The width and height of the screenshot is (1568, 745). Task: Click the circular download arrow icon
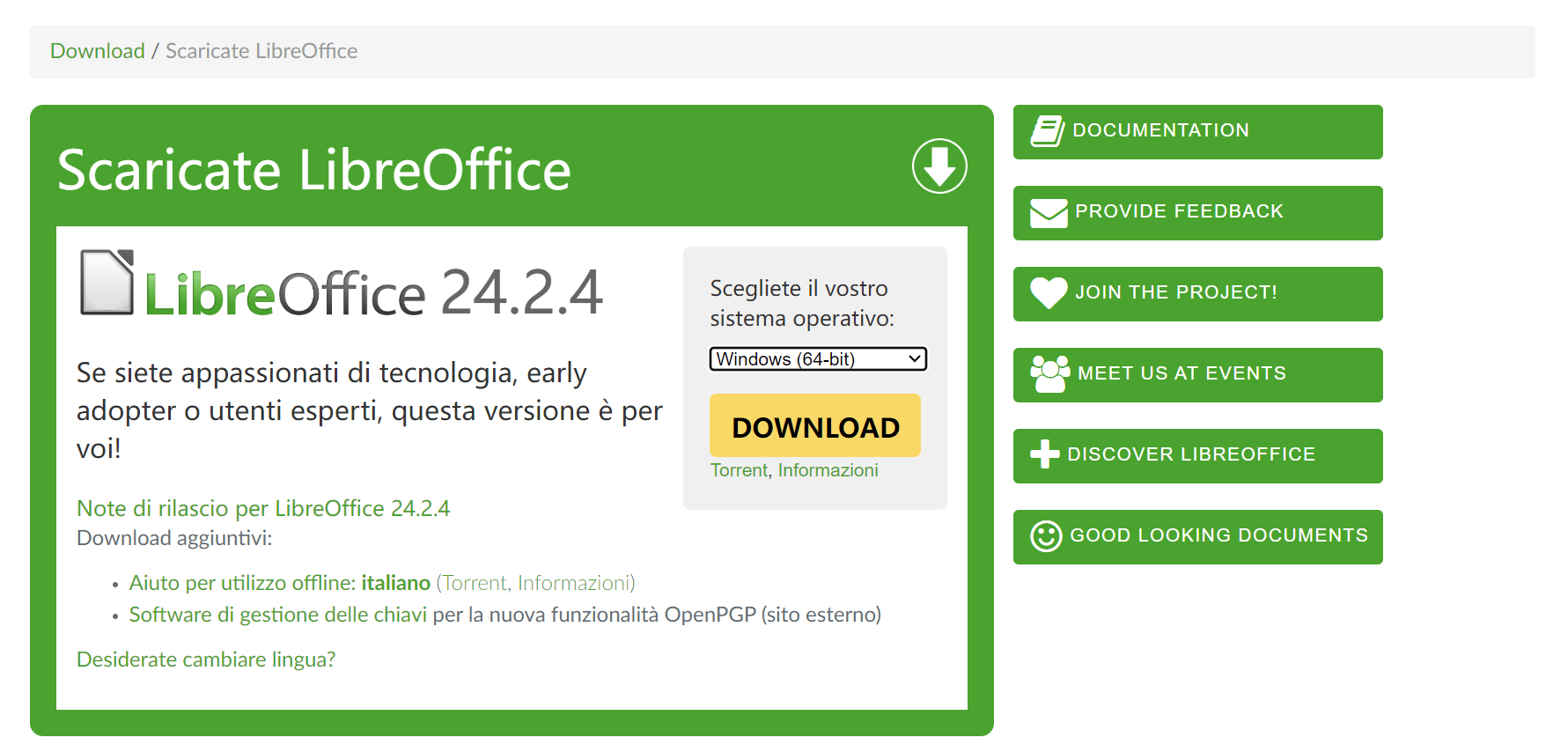[x=939, y=166]
